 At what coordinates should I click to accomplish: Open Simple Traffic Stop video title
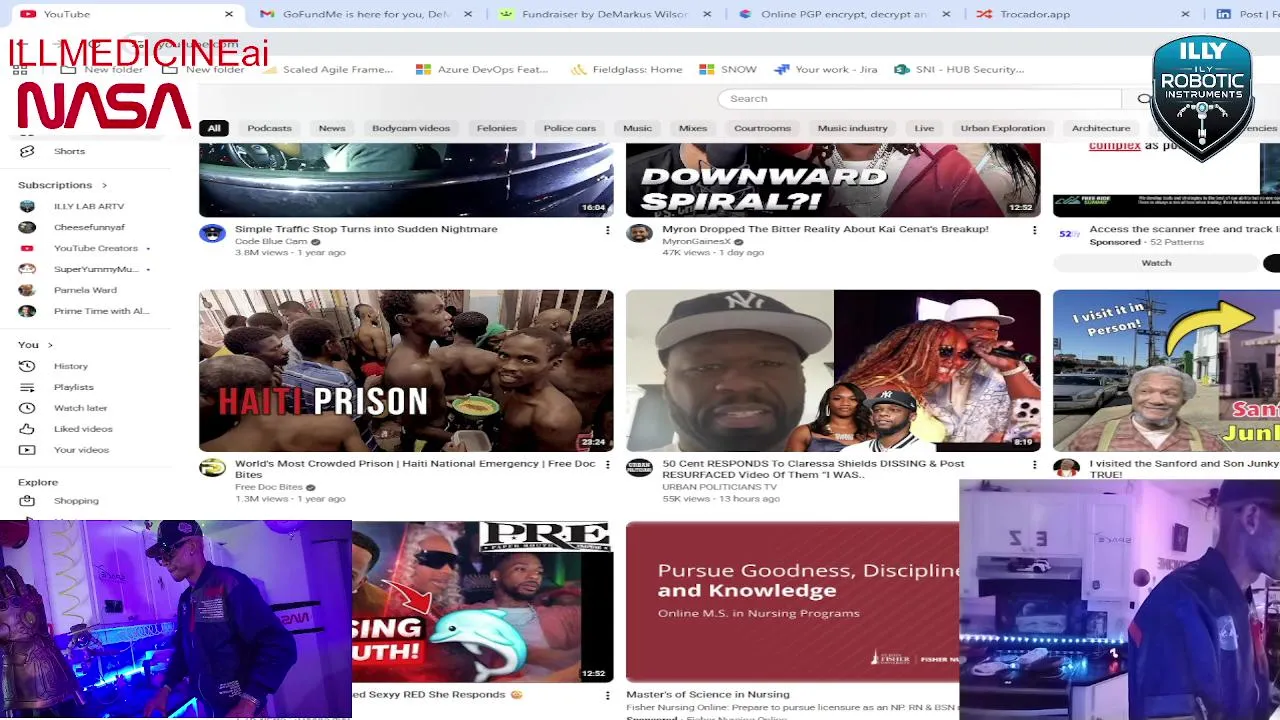click(366, 229)
